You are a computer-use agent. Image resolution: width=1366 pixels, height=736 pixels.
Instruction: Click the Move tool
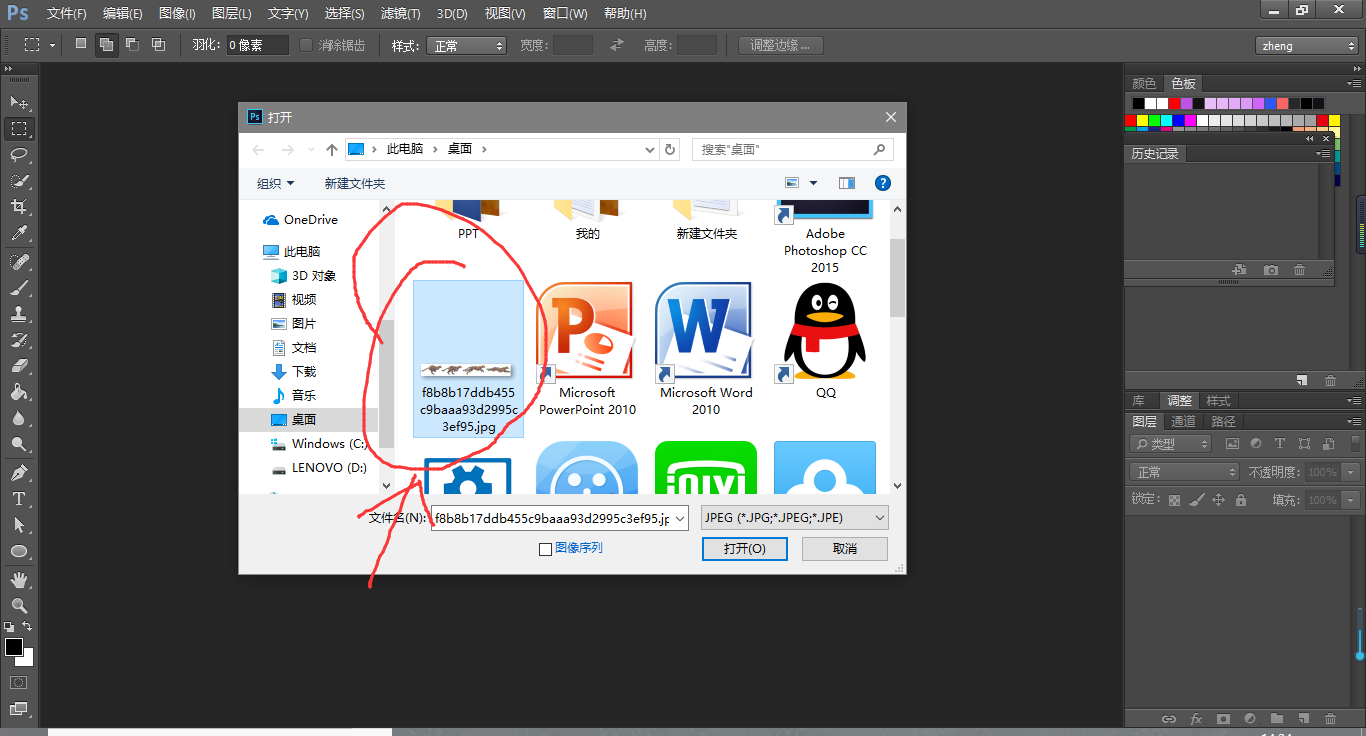(x=19, y=102)
